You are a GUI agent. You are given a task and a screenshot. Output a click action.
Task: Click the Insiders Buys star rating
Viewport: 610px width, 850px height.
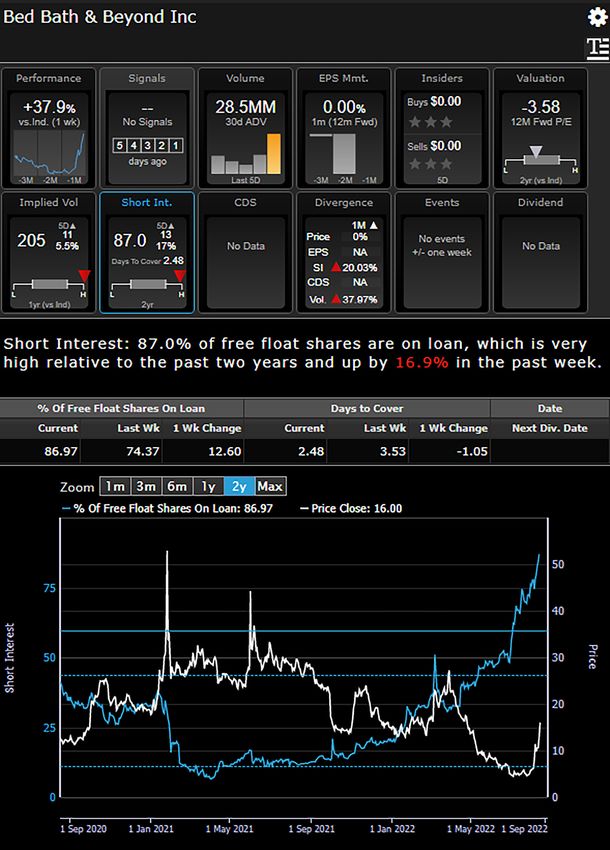point(431,122)
